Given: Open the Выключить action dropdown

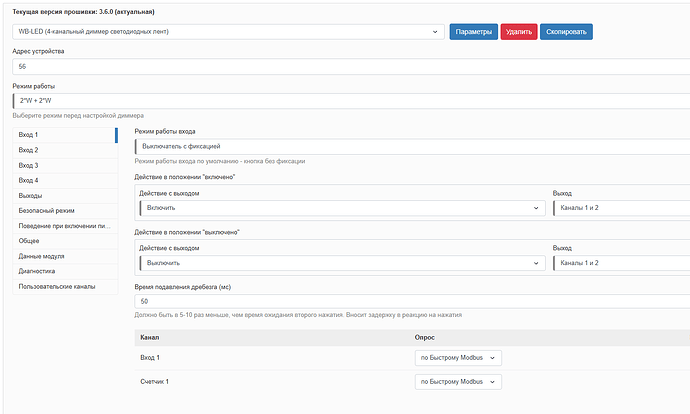Looking at the screenshot, I should pos(340,263).
